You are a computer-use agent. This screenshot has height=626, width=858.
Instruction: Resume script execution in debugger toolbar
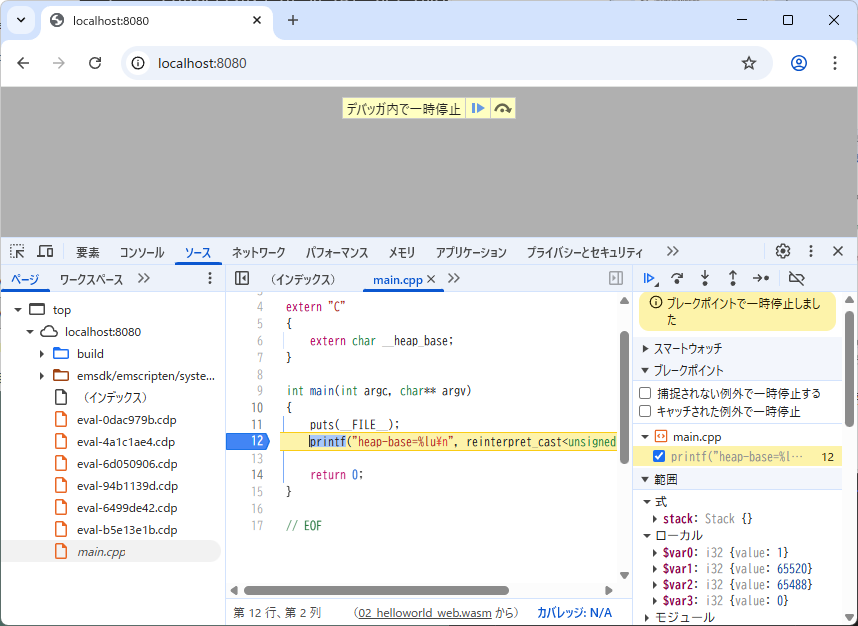[x=649, y=279]
